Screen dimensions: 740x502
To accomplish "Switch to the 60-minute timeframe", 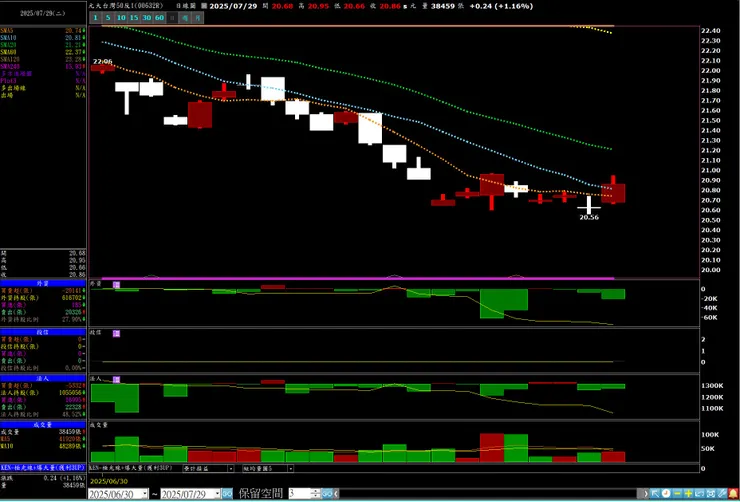I will click(160, 18).
